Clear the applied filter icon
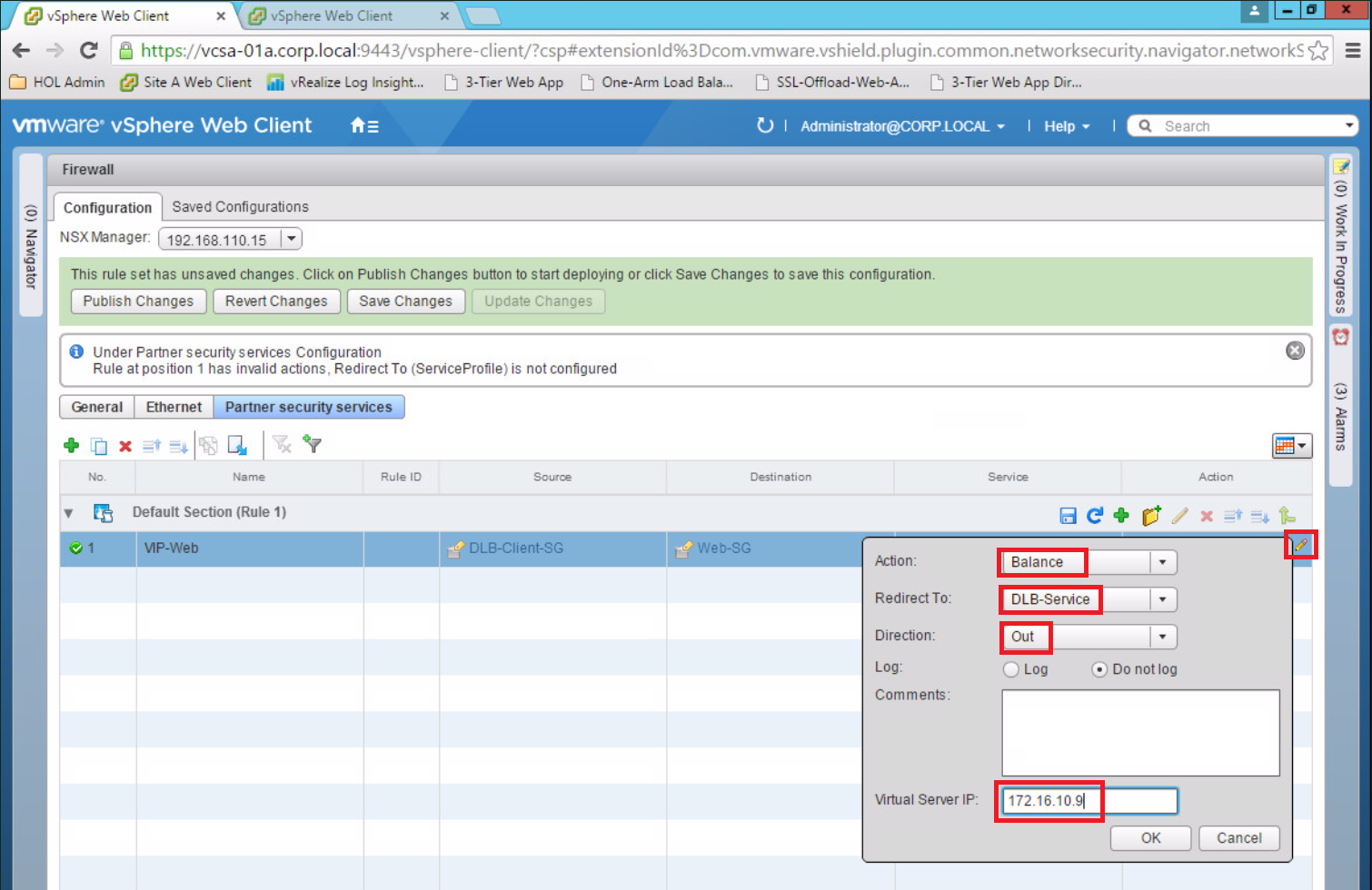This screenshot has width=1372, height=890. click(x=282, y=444)
